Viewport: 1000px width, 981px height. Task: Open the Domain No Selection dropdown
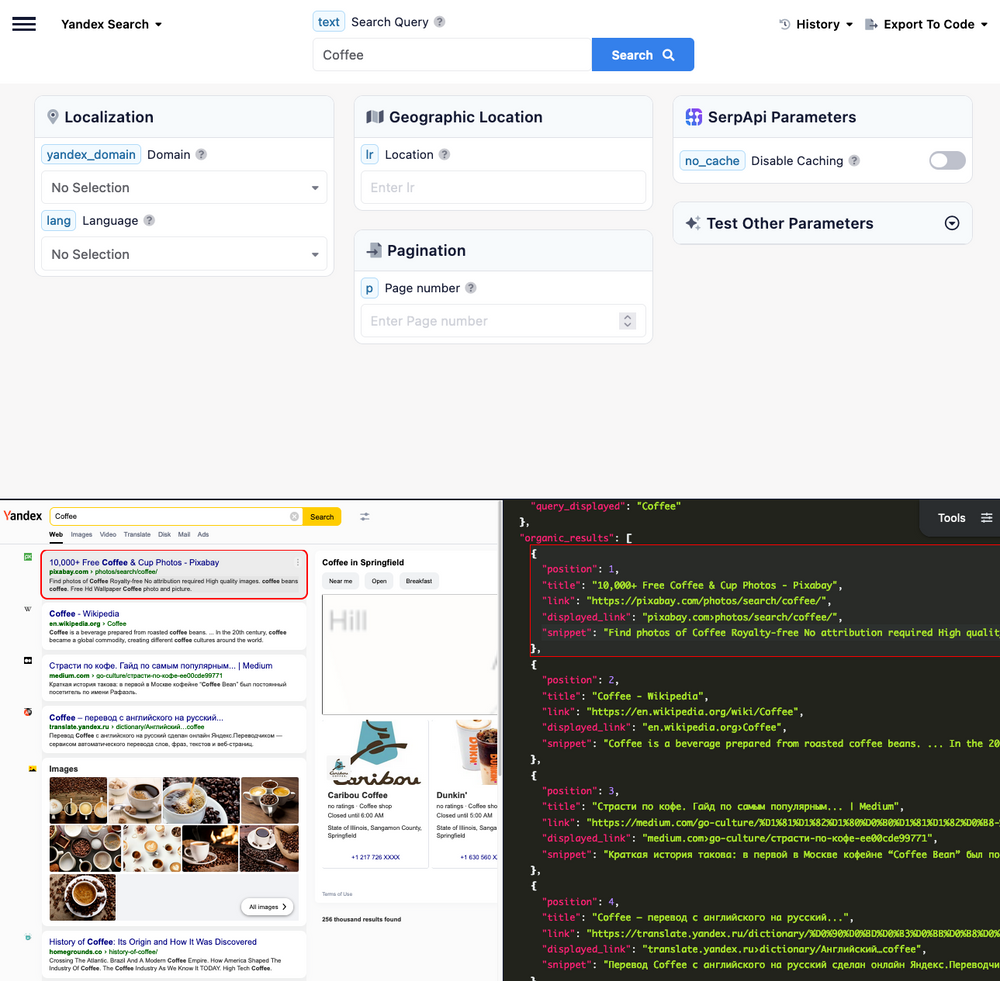pos(184,187)
